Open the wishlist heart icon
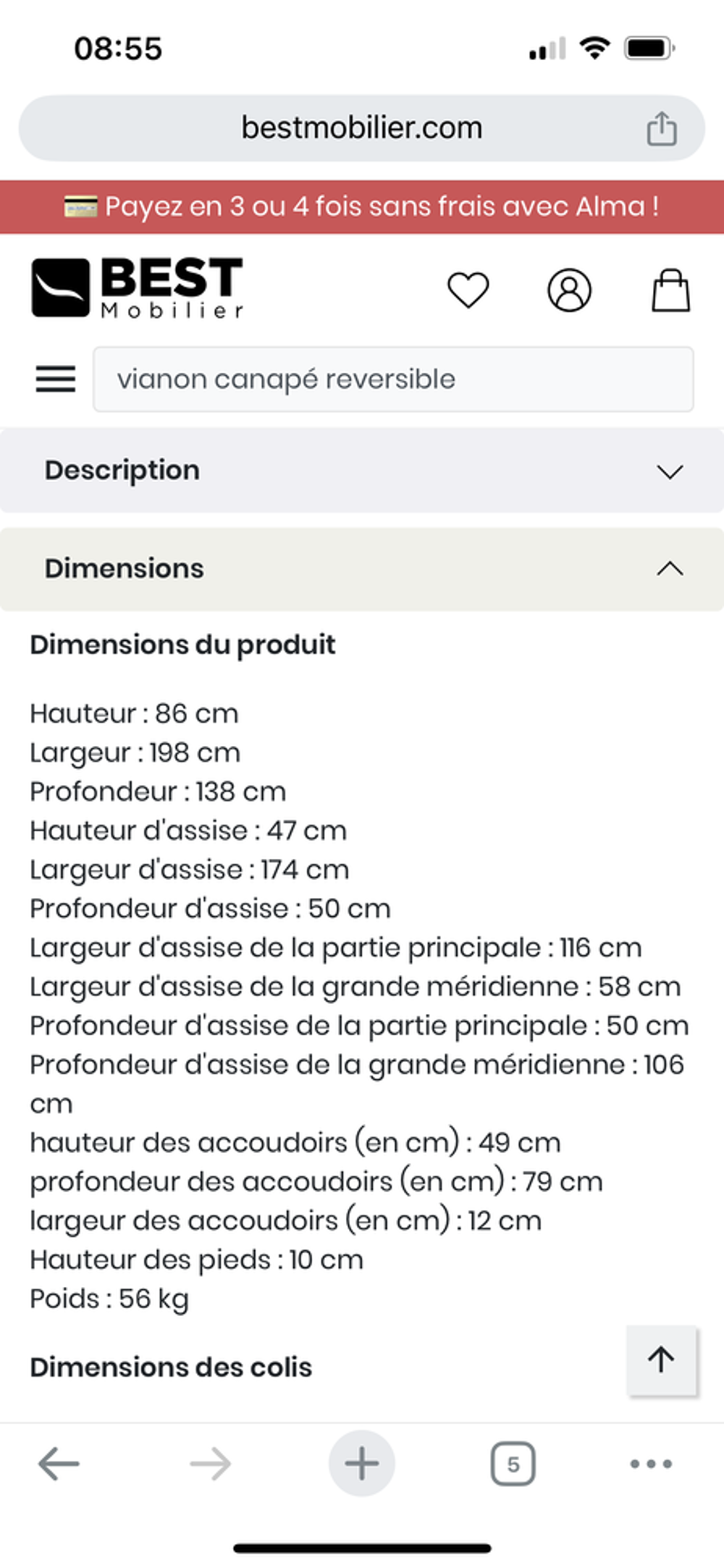Screen dimensions: 724x1568 468,290
